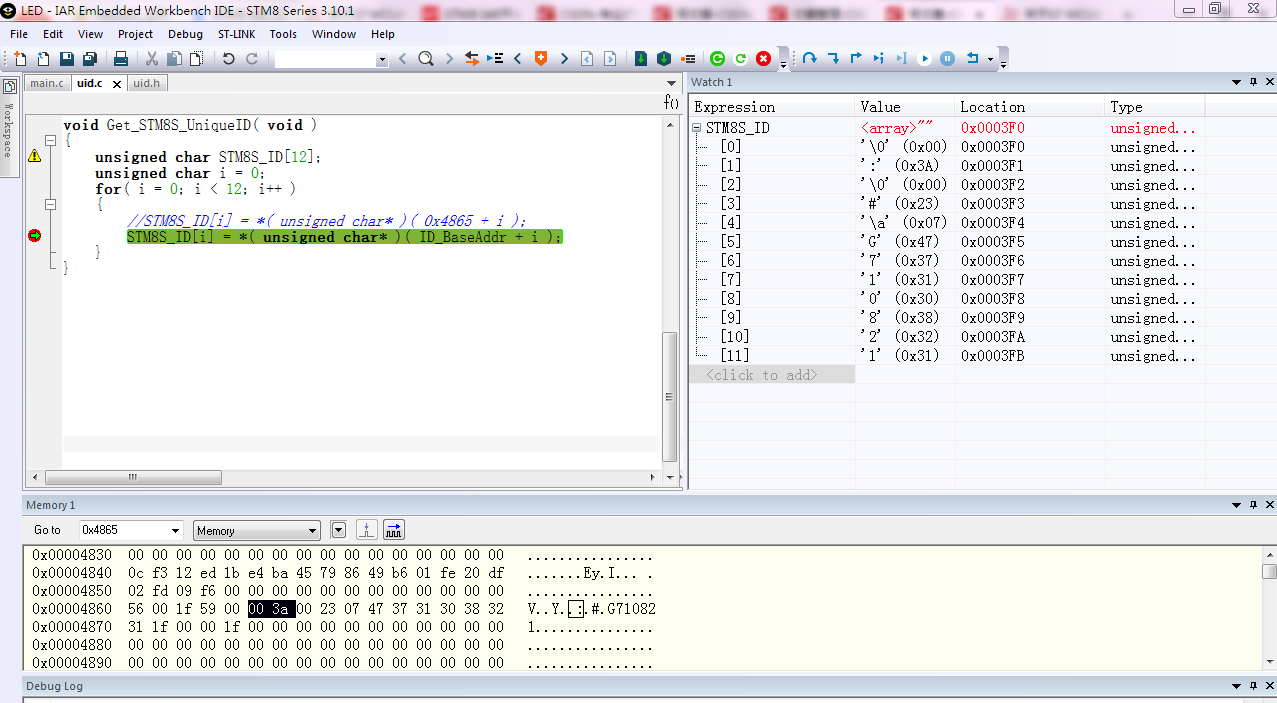Open the Project menu

click(135, 34)
